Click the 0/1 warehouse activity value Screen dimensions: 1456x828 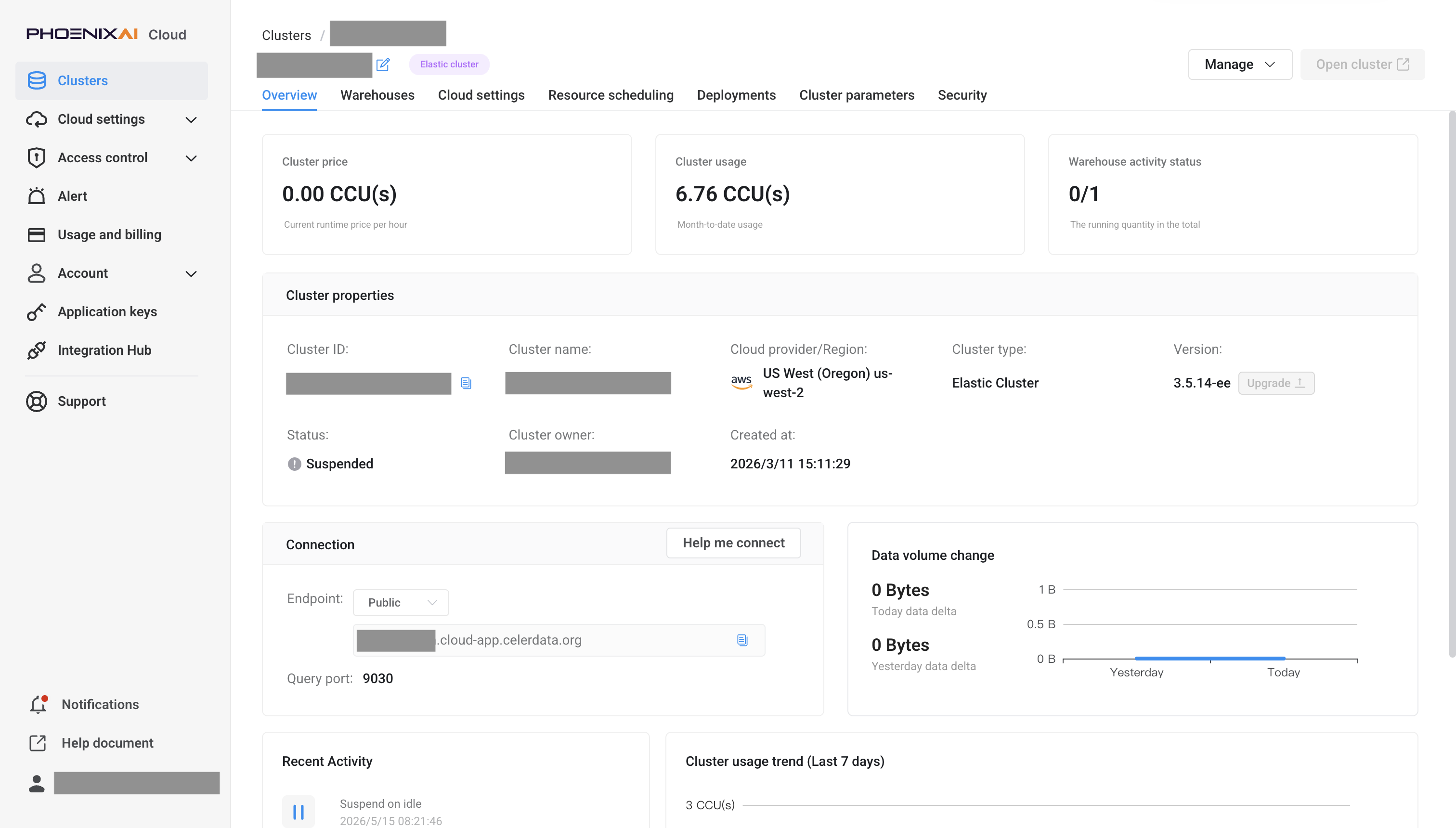tap(1084, 194)
